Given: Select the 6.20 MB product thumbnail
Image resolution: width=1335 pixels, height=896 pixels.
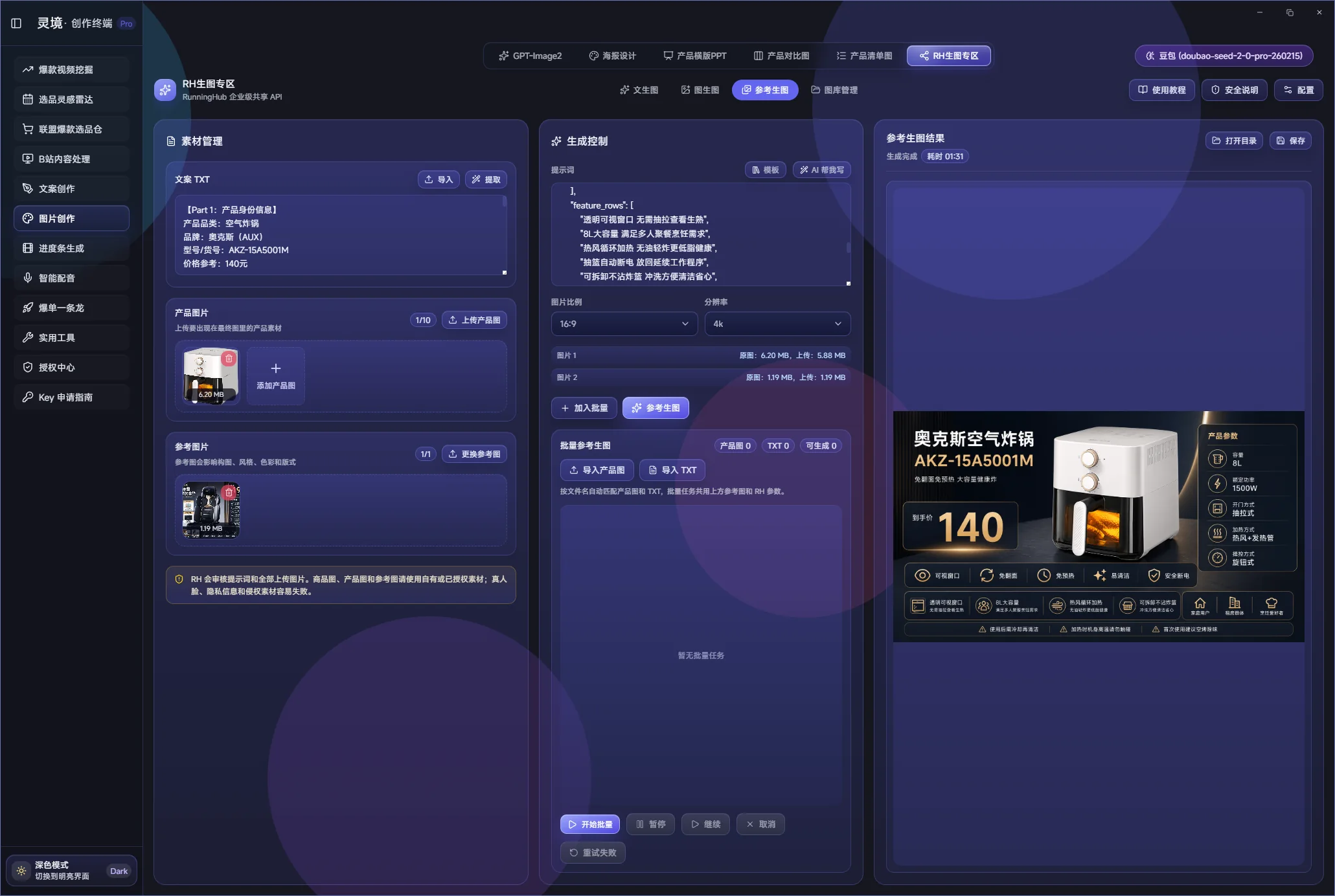Looking at the screenshot, I should (x=211, y=376).
